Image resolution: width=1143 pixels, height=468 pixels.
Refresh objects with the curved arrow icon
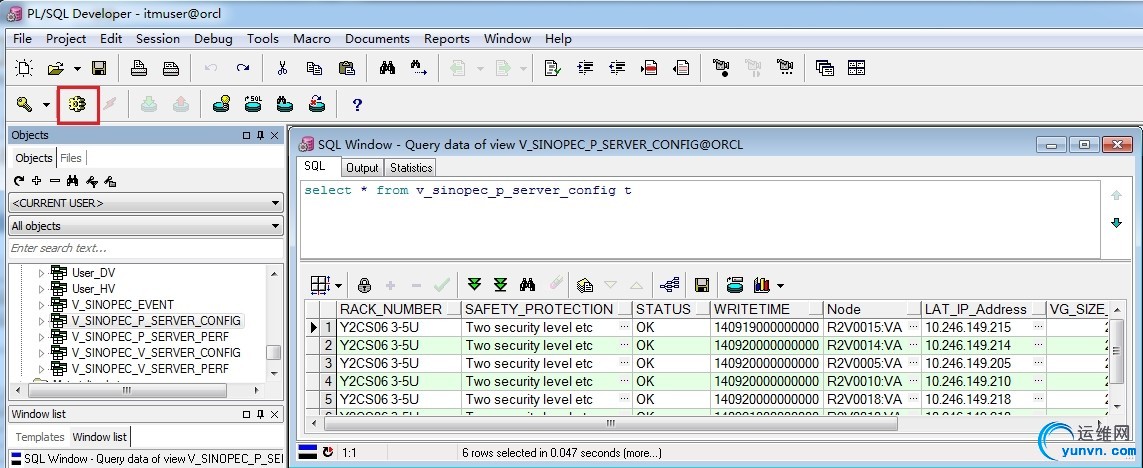pyautogui.click(x=20, y=182)
